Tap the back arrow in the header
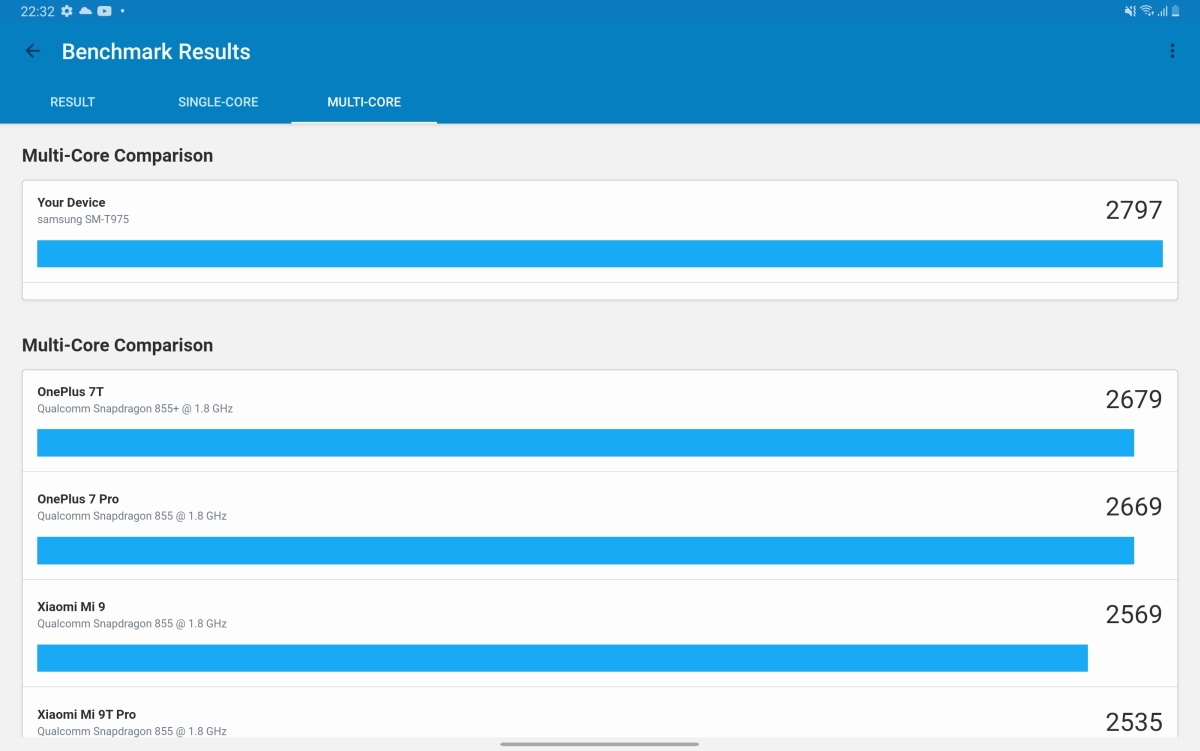Image resolution: width=1200 pixels, height=751 pixels. (33, 52)
